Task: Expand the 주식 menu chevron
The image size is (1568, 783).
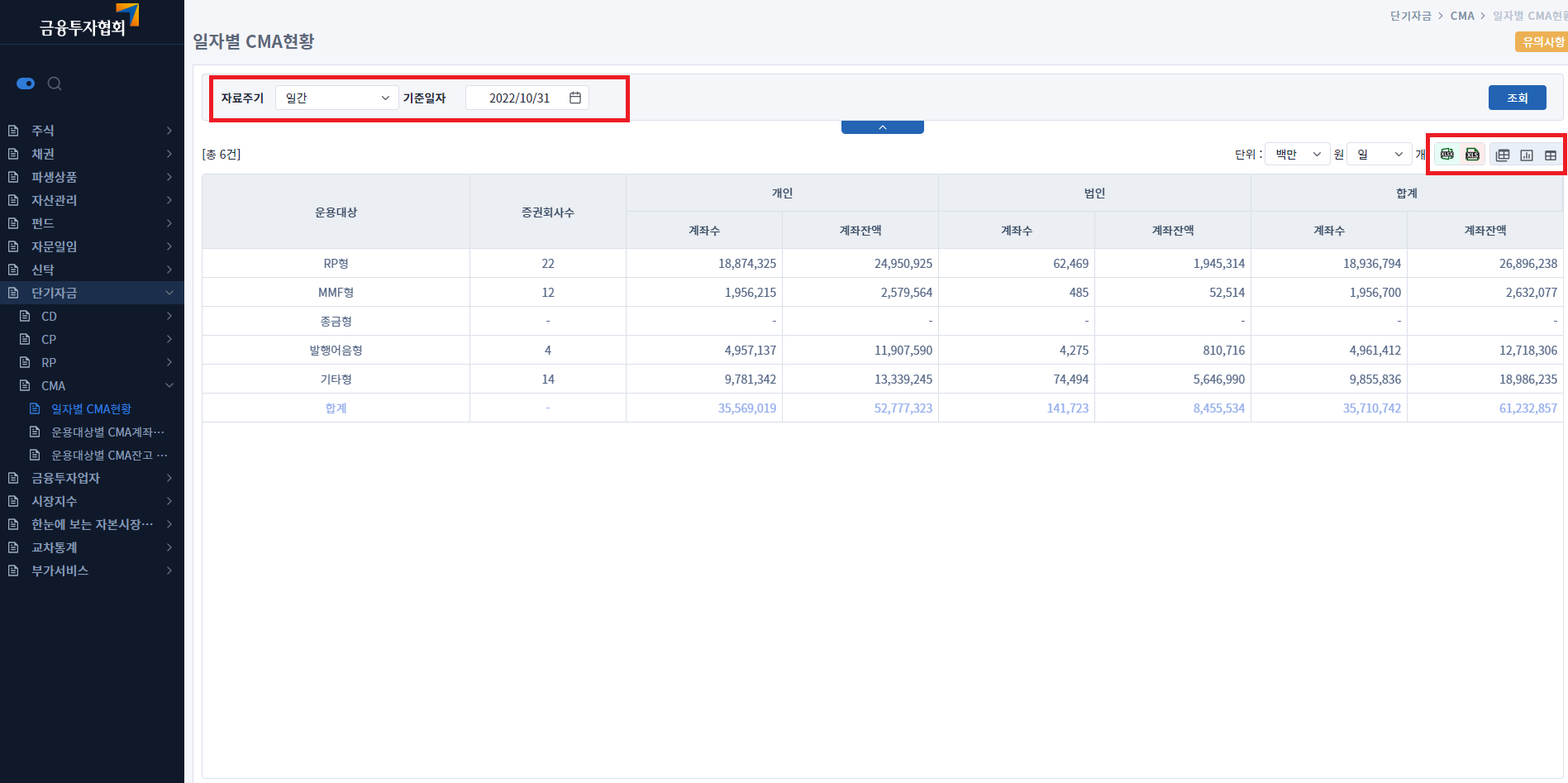Action: point(169,131)
